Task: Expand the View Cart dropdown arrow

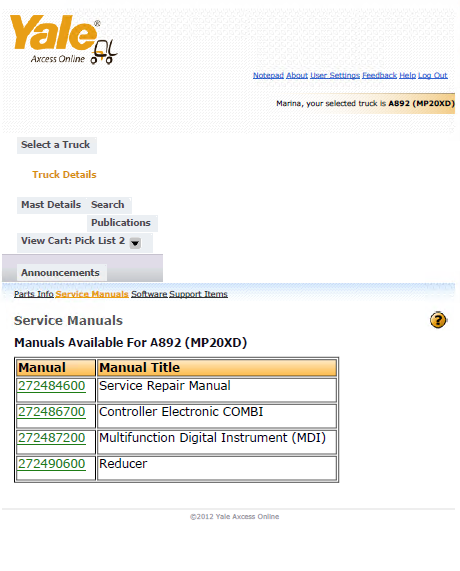Action: (x=135, y=243)
